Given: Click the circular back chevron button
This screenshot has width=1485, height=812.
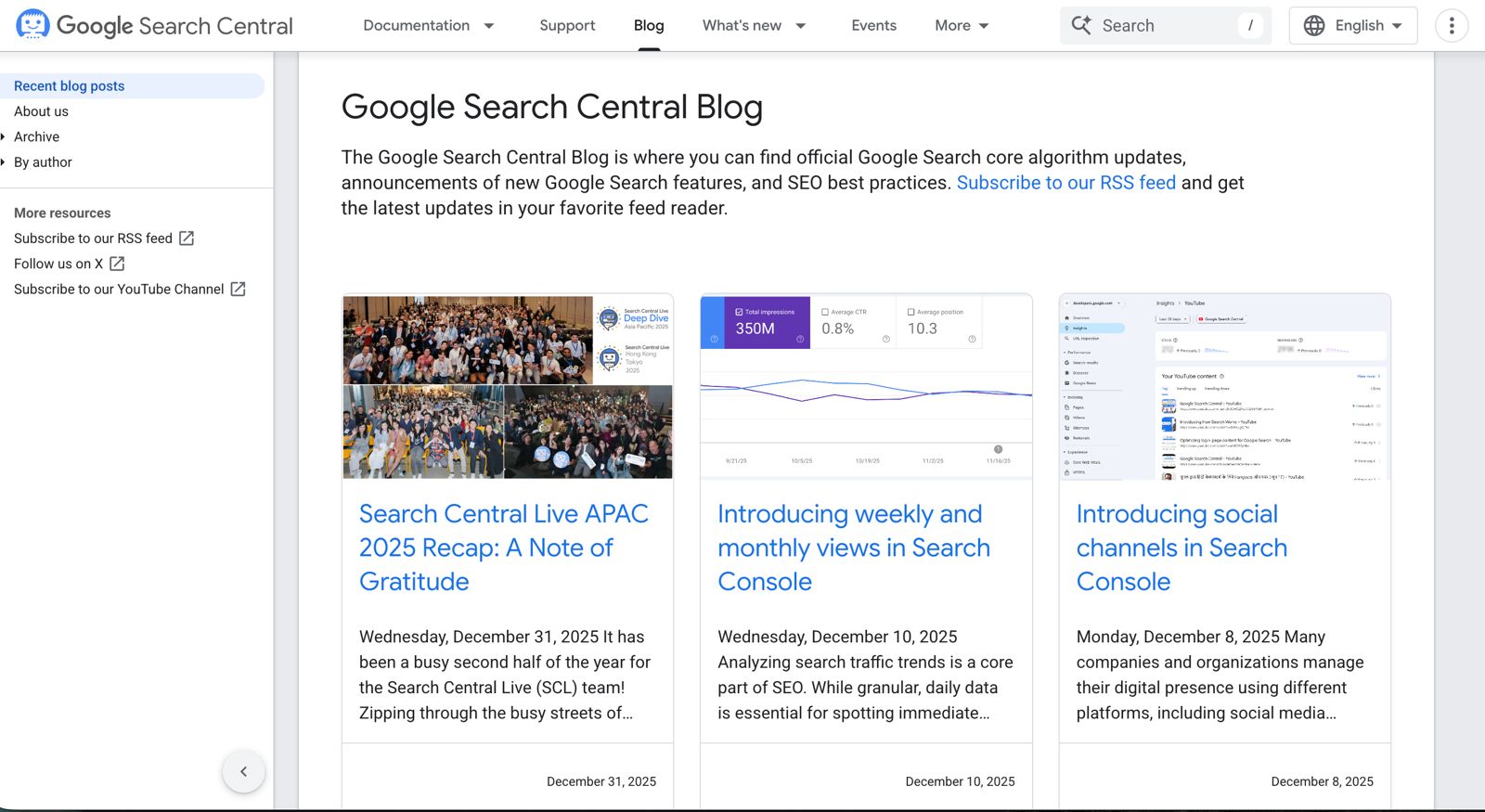Looking at the screenshot, I should (243, 771).
